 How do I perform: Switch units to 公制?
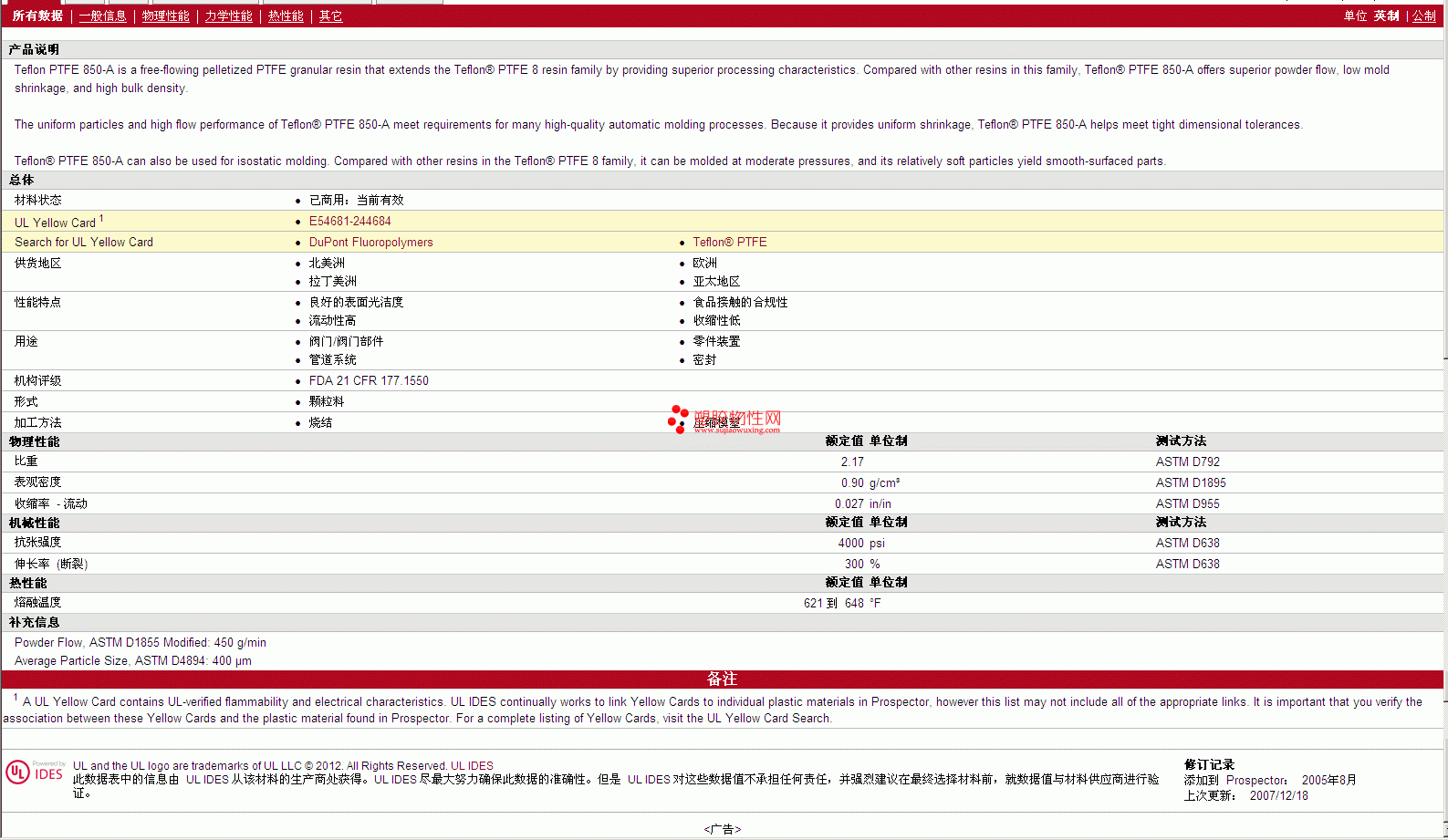coord(1423,16)
